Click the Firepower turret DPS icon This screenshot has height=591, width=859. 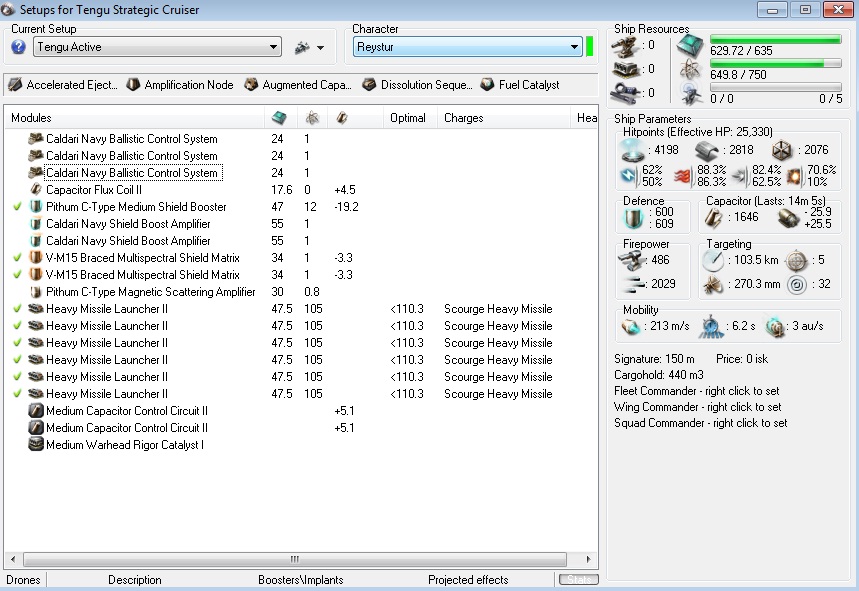[631, 260]
